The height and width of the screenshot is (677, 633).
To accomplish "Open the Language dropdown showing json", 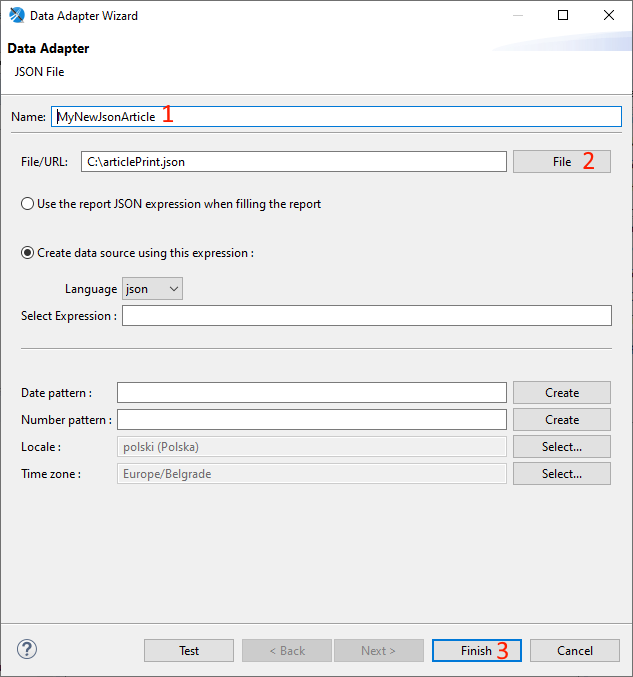I will click(152, 289).
